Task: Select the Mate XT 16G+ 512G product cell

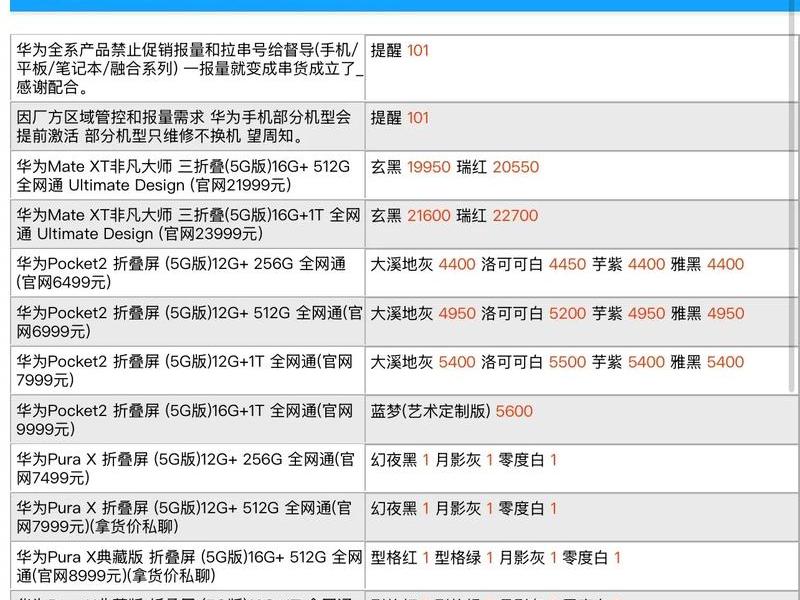Action: (187, 176)
